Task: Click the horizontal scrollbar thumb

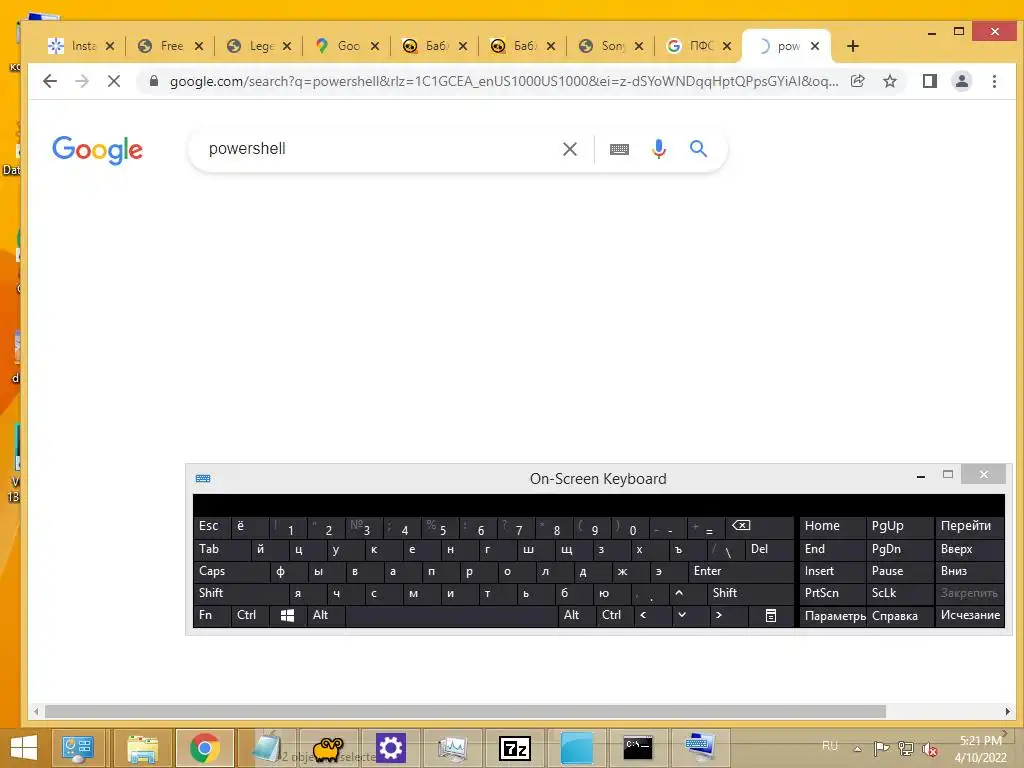Action: 465,711
